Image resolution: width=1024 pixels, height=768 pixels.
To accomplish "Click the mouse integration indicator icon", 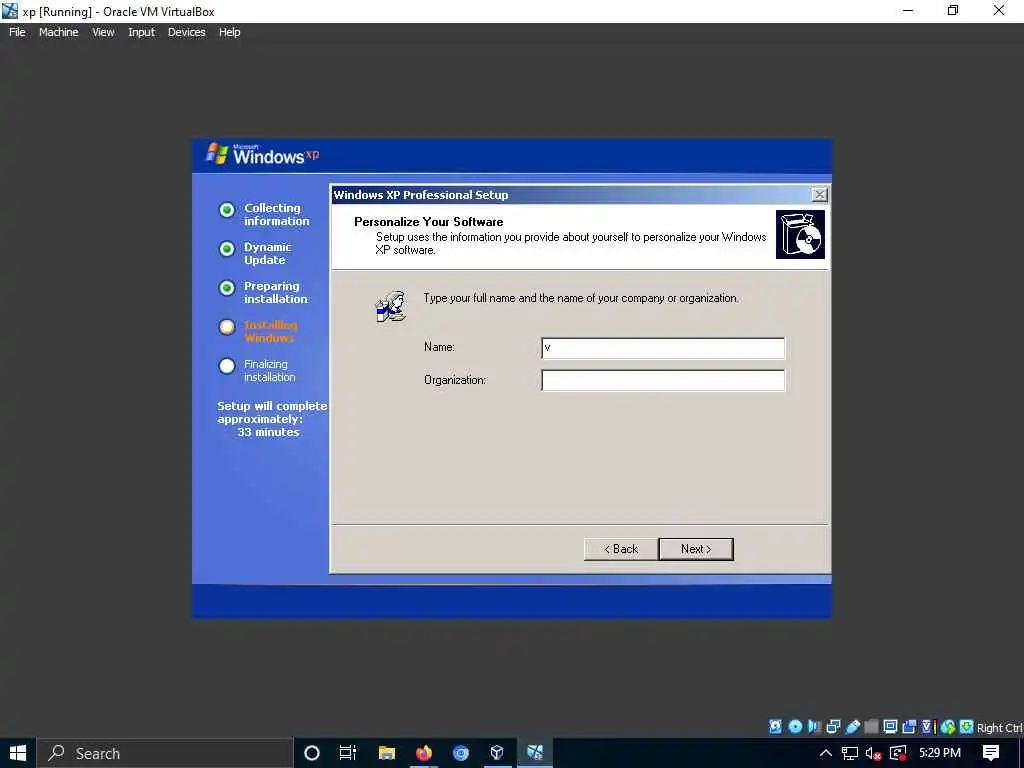I will coord(948,726).
